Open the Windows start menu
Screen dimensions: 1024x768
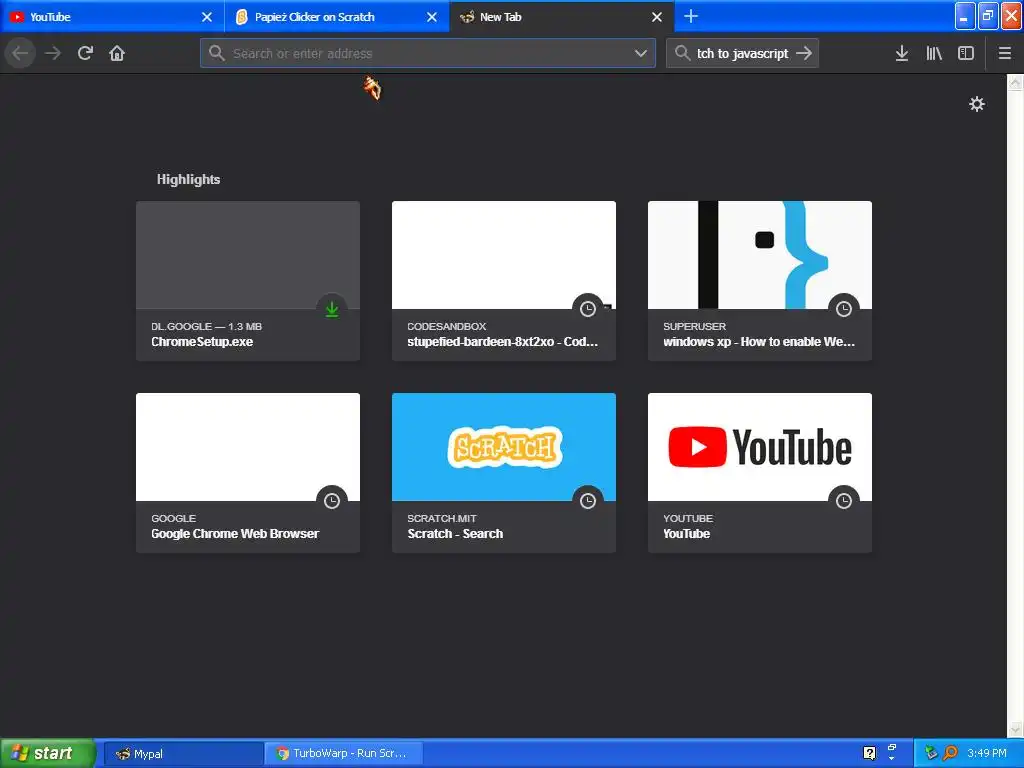click(47, 753)
